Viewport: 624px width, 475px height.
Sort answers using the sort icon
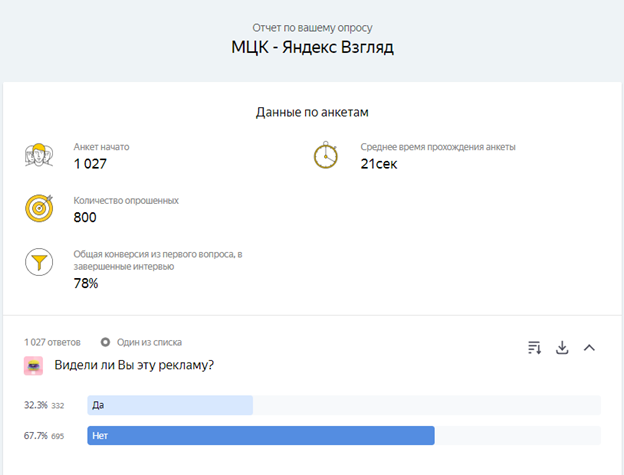click(535, 348)
